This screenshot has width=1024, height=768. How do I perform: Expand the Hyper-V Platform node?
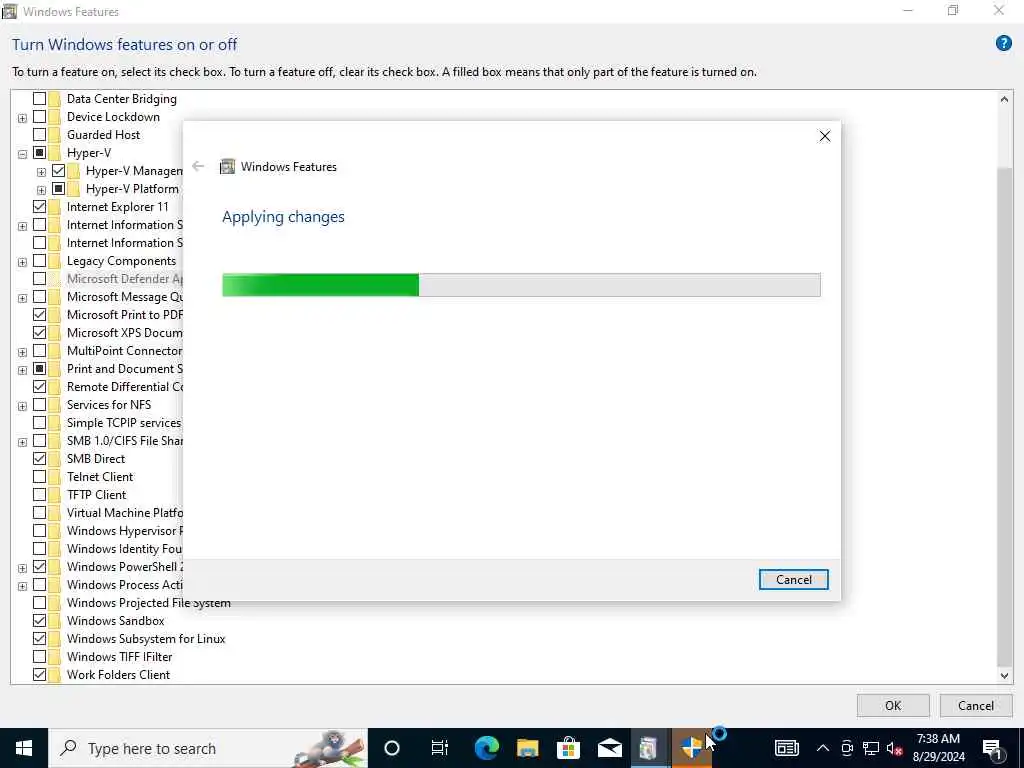pyautogui.click(x=41, y=190)
